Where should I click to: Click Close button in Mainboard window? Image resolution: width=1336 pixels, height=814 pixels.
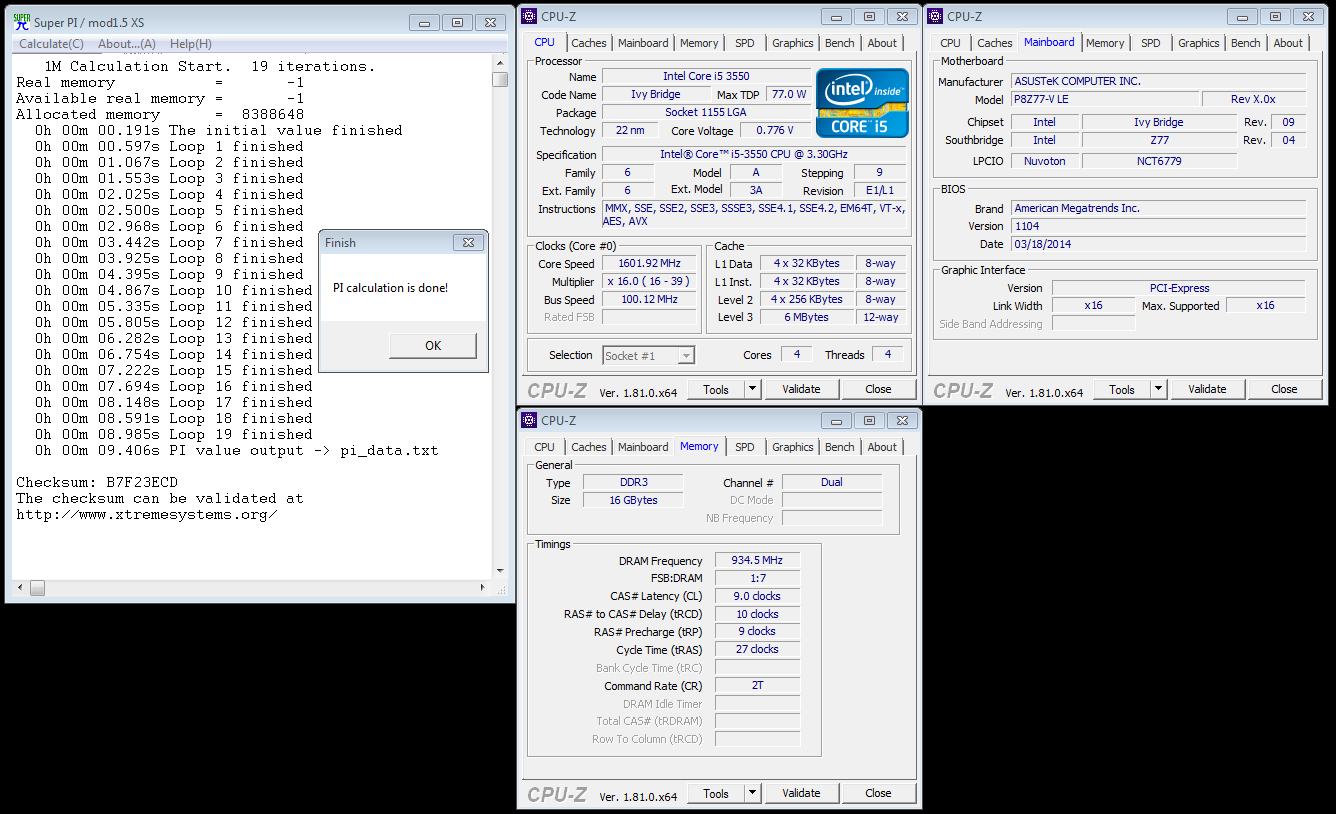[1284, 389]
